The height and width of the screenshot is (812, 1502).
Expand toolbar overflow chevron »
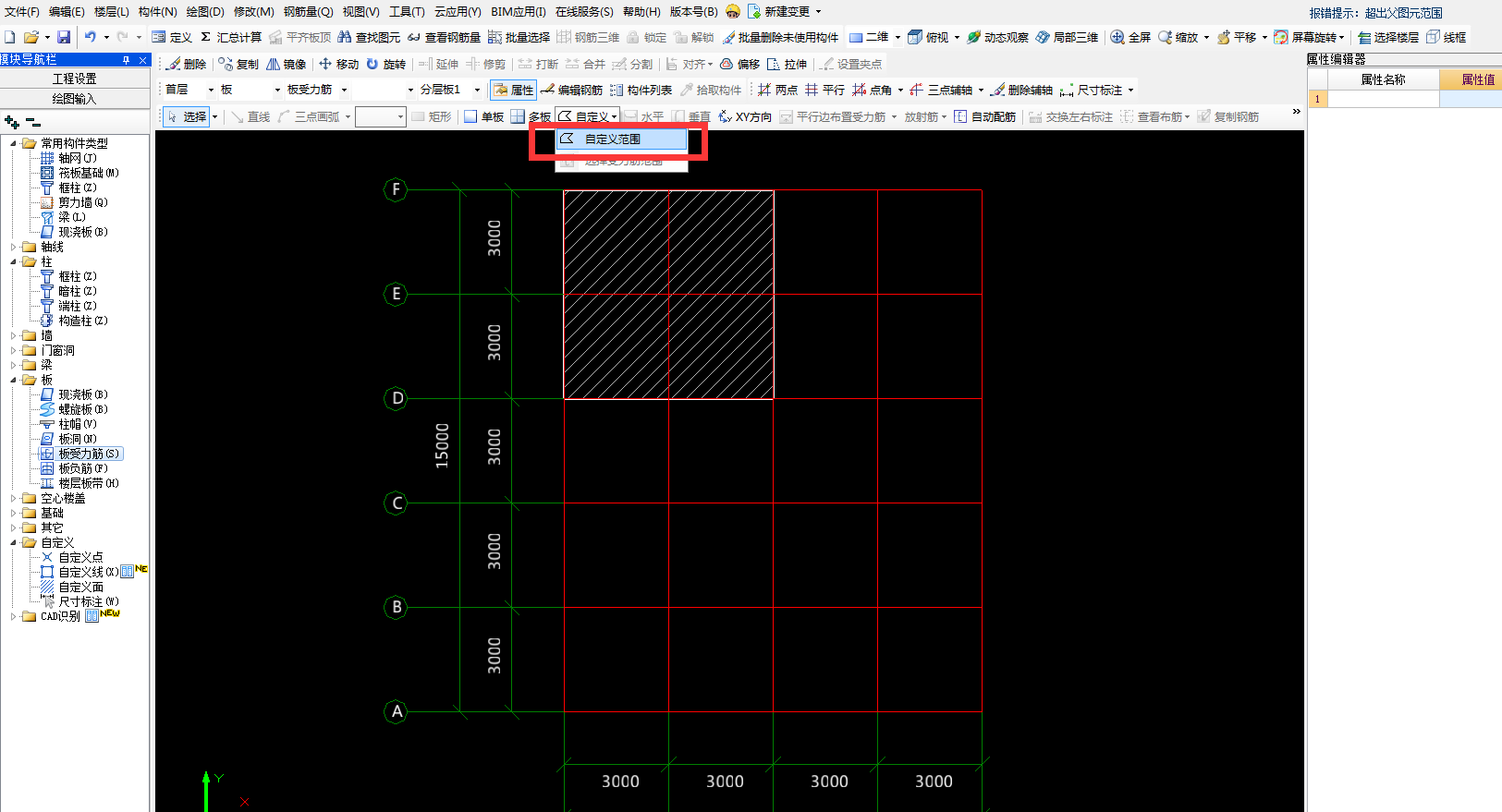[x=1296, y=112]
